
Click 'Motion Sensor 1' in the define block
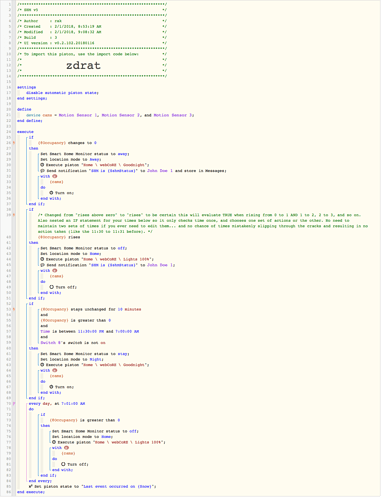coord(78,115)
